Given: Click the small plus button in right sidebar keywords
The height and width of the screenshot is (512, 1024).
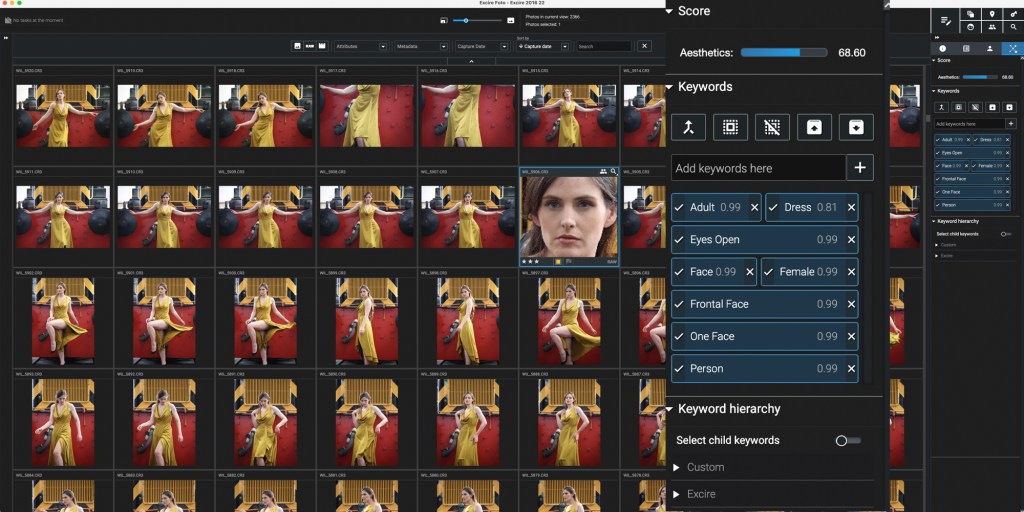Looking at the screenshot, I should (1011, 123).
